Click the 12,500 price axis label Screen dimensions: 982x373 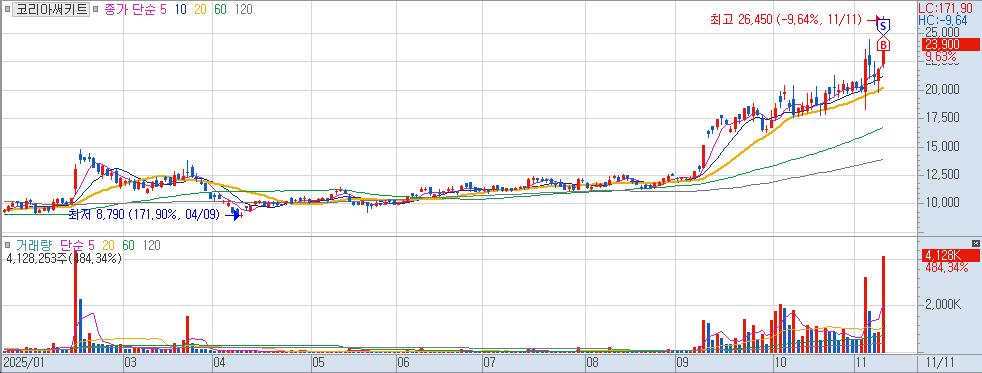pos(942,174)
